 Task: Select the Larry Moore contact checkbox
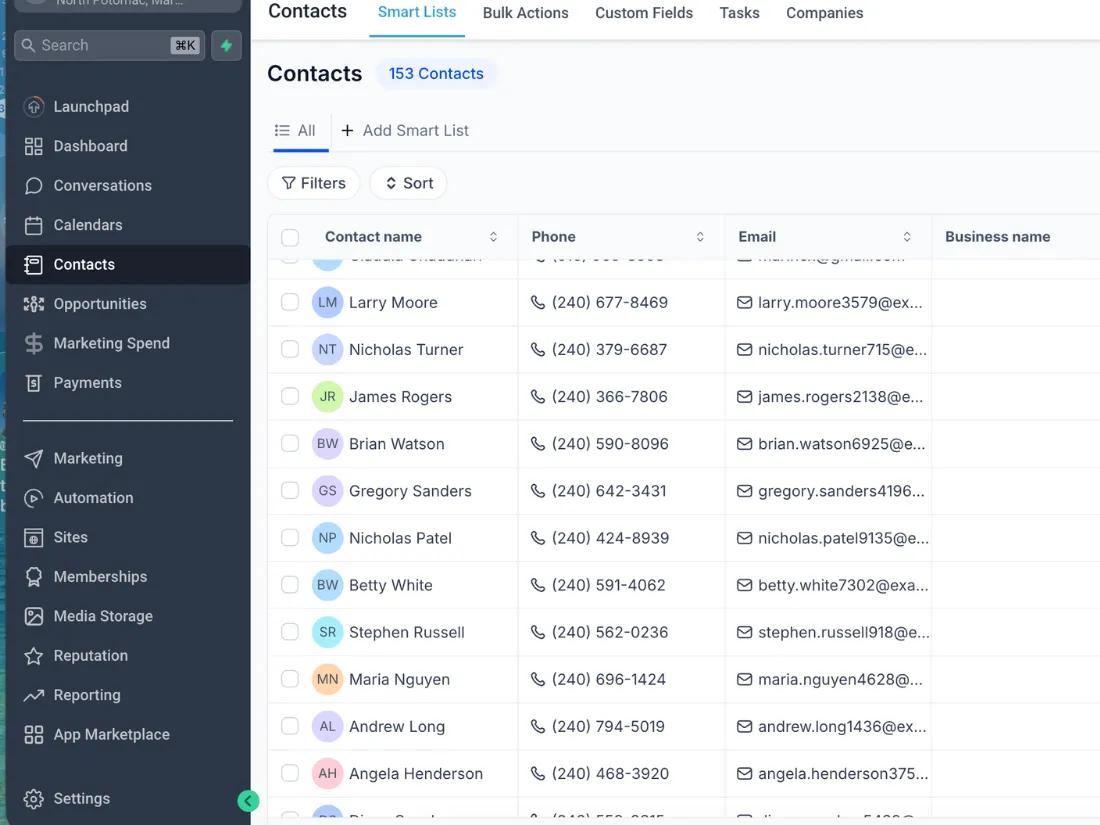[290, 302]
